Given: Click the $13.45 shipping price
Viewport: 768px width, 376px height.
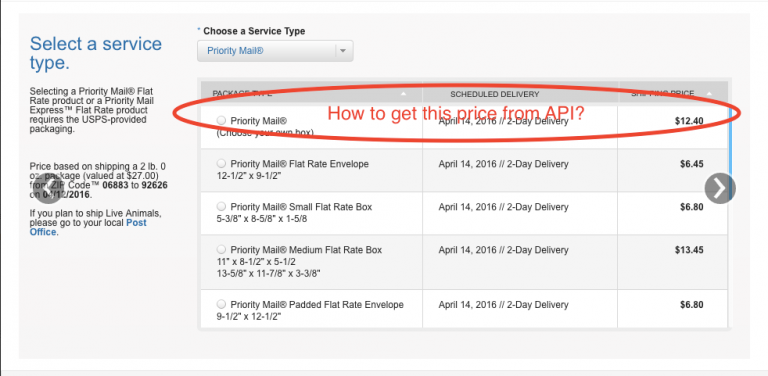Looking at the screenshot, I should 689,250.
